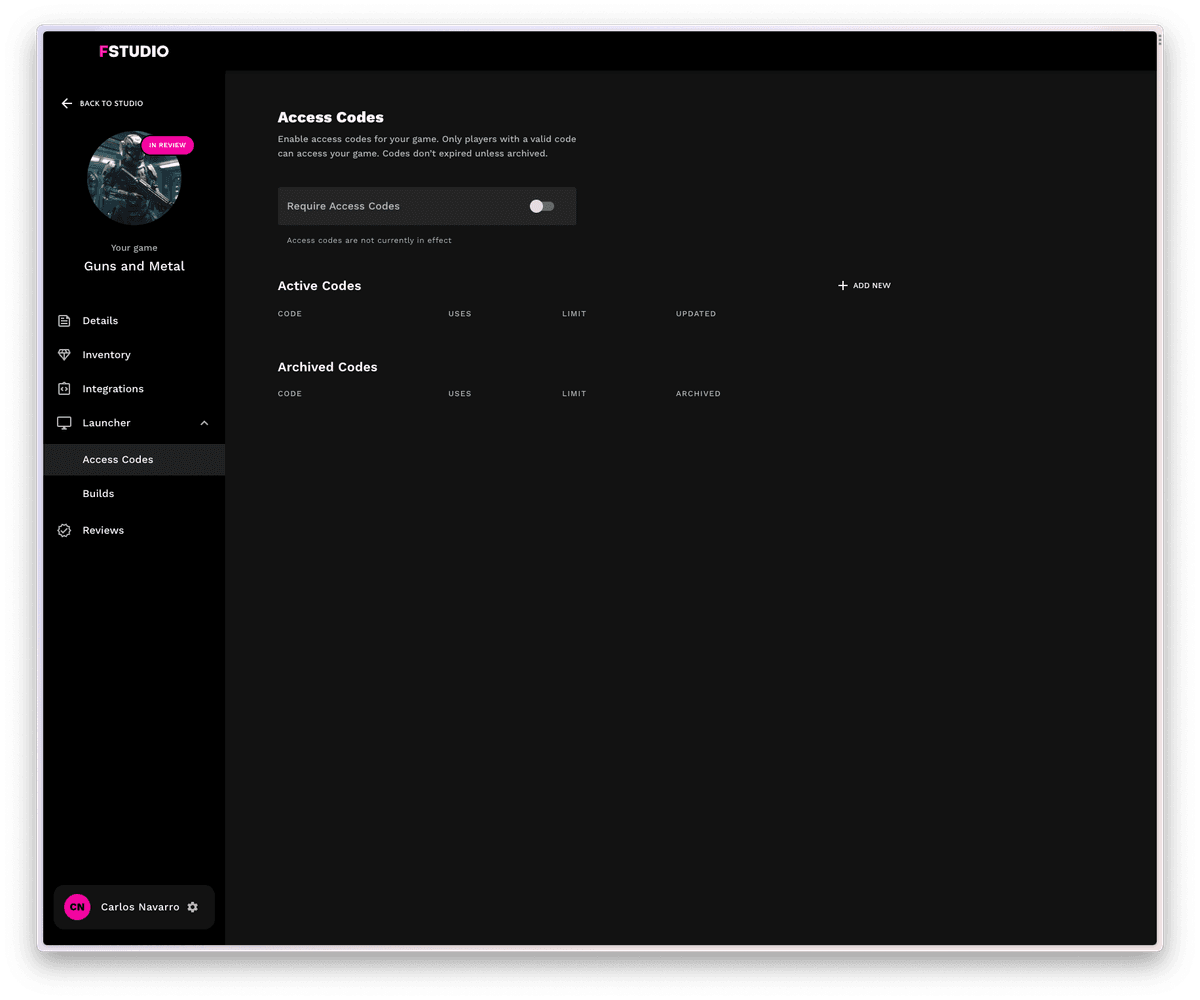
Task: Click the Active Codes LIMIT column header
Action: click(574, 314)
